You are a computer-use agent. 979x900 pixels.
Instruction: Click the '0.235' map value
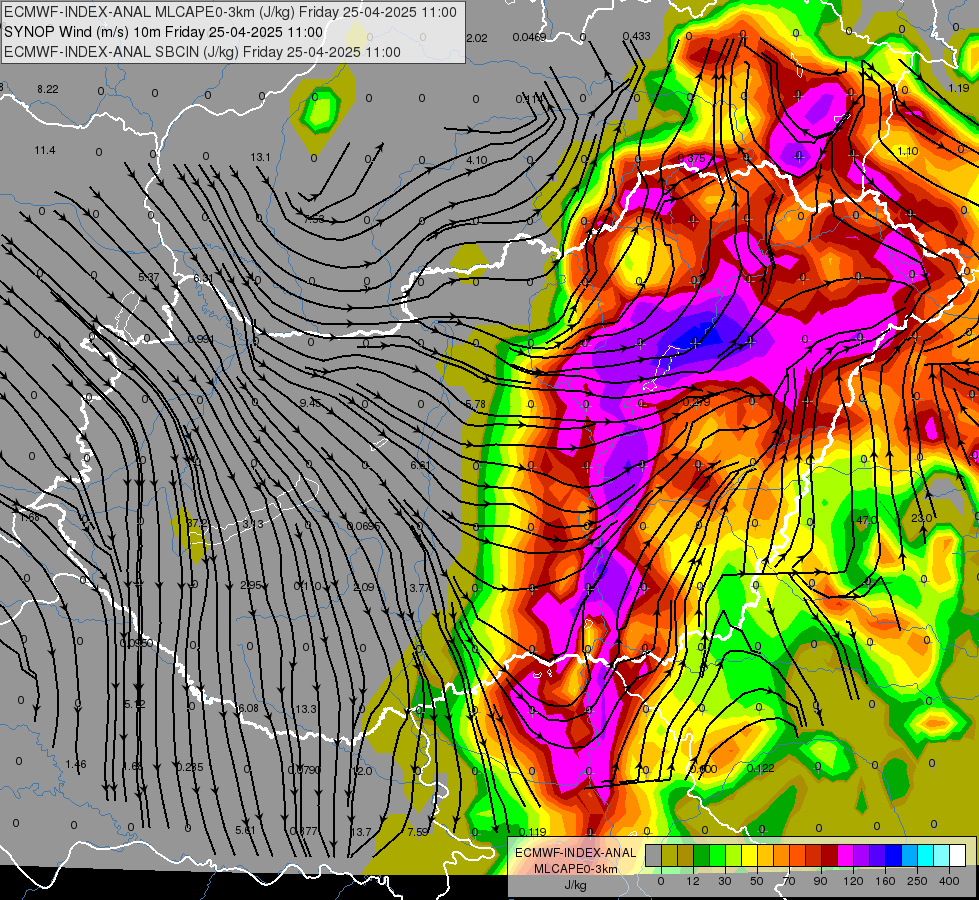click(x=190, y=767)
